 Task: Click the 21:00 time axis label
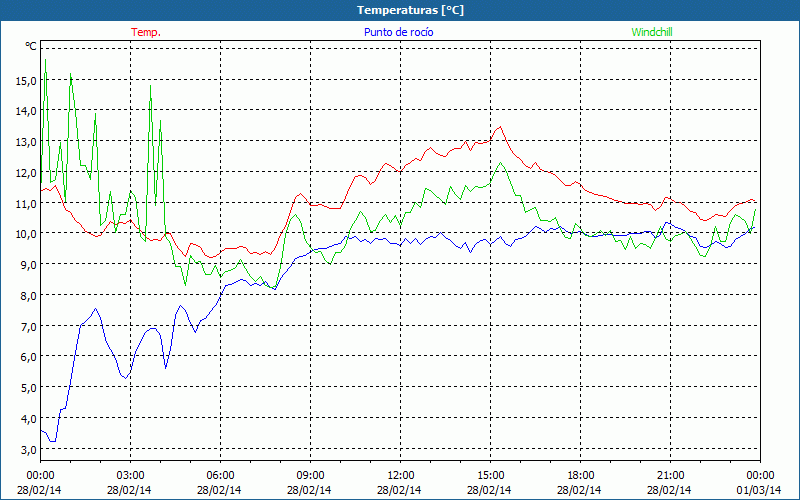[670, 476]
